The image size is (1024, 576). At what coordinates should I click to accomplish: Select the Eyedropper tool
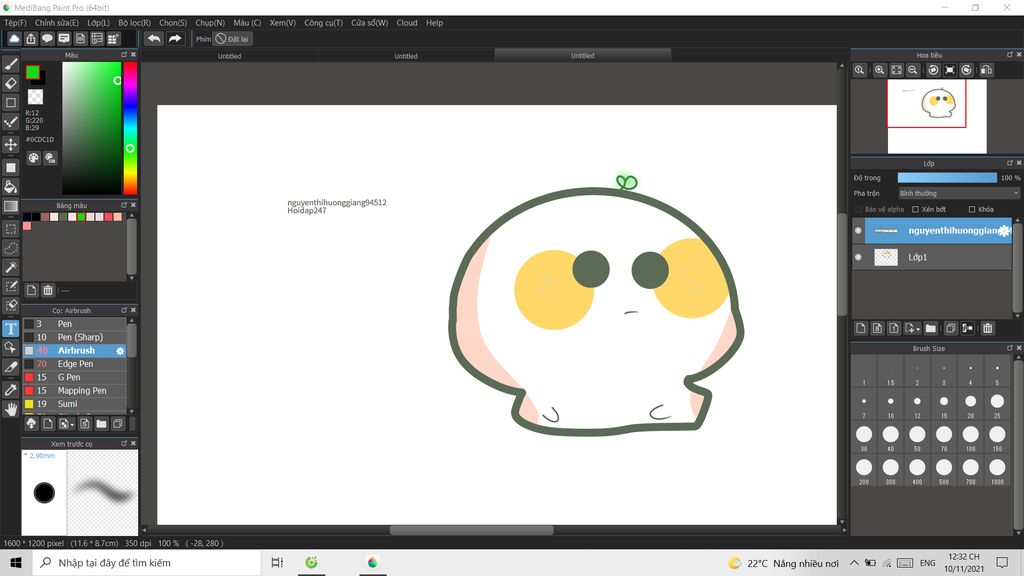(11, 390)
